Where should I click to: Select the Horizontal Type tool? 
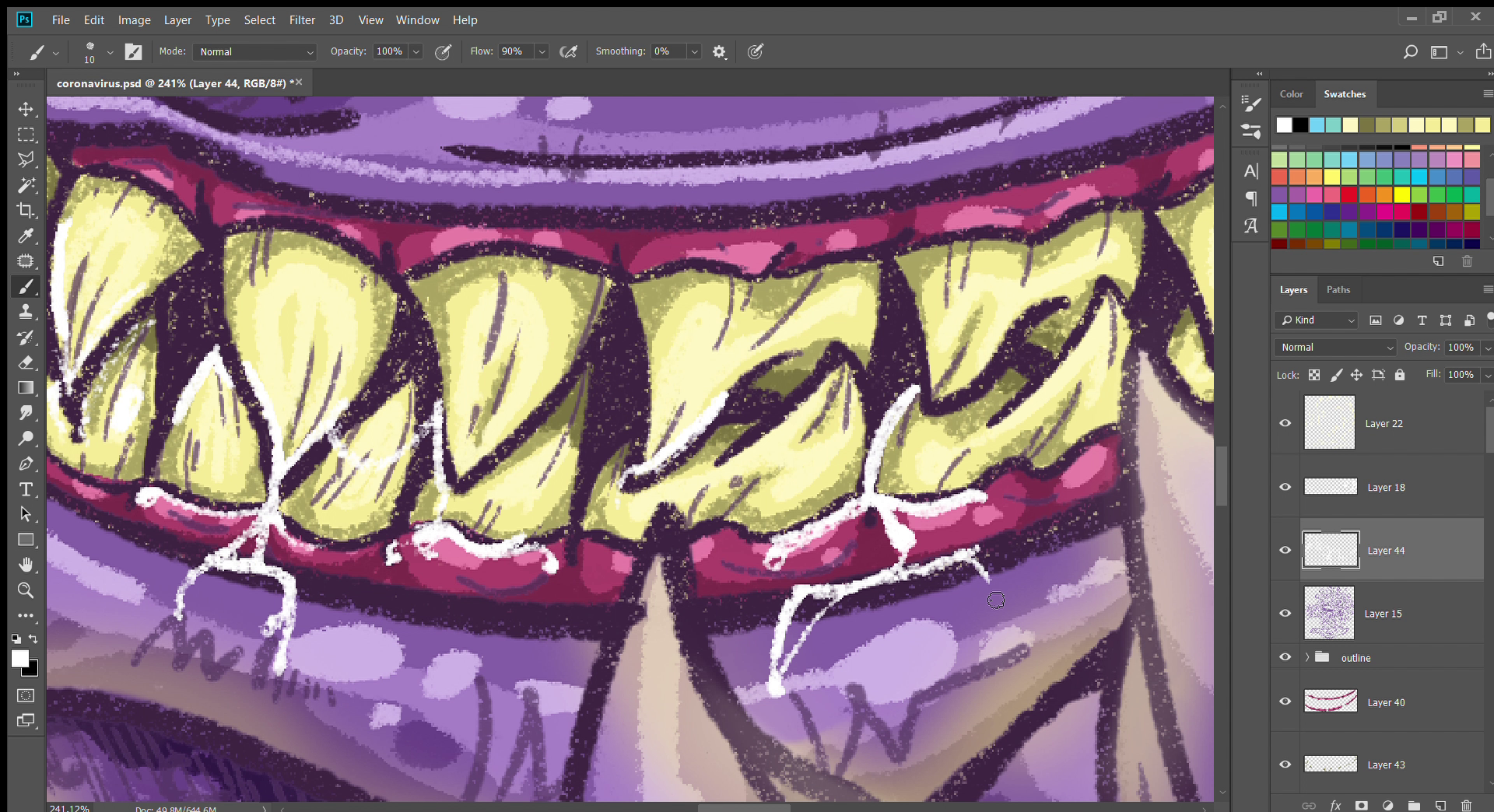point(26,489)
